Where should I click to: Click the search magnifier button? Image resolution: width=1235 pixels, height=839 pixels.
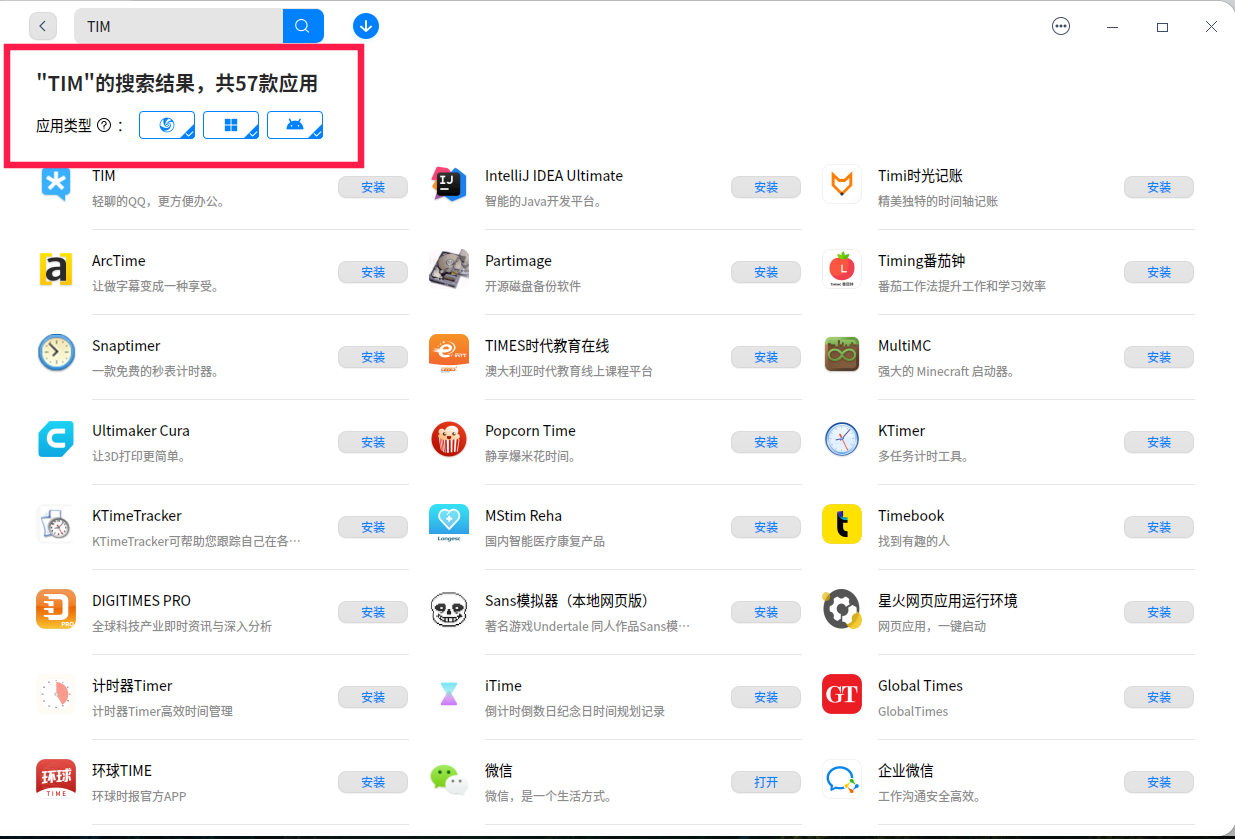(x=303, y=26)
